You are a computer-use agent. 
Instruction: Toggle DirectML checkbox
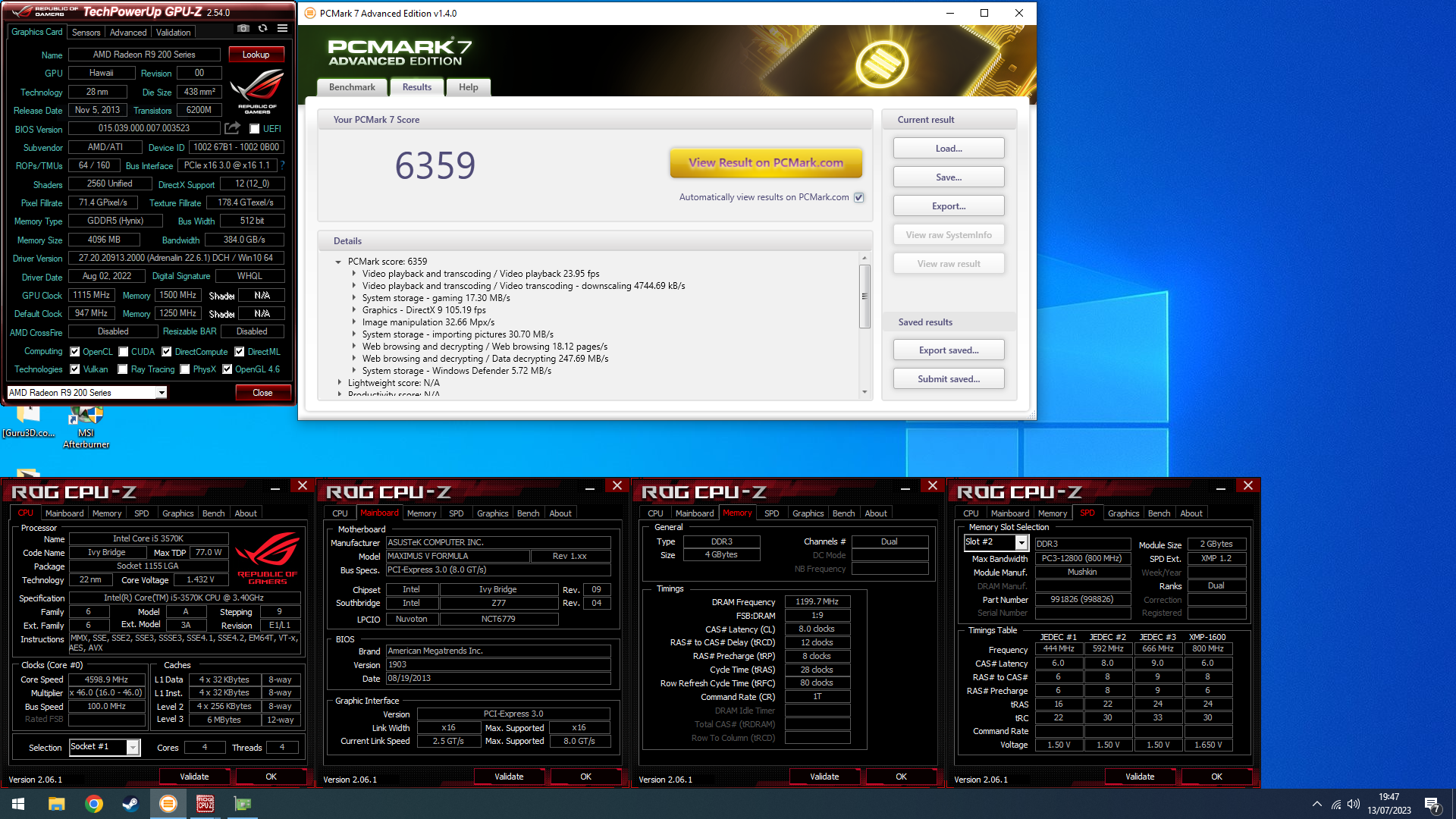coord(240,352)
